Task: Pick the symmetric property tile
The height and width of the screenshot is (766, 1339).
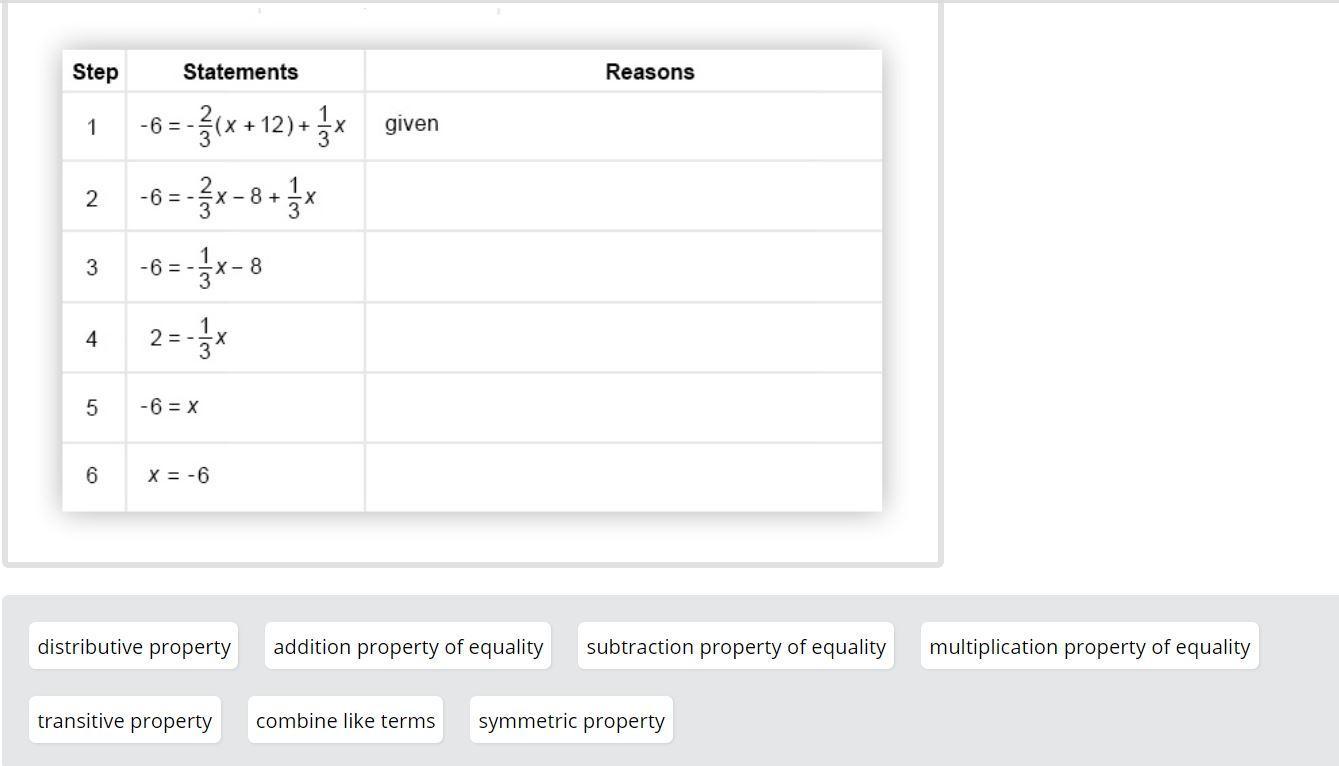Action: [x=571, y=721]
